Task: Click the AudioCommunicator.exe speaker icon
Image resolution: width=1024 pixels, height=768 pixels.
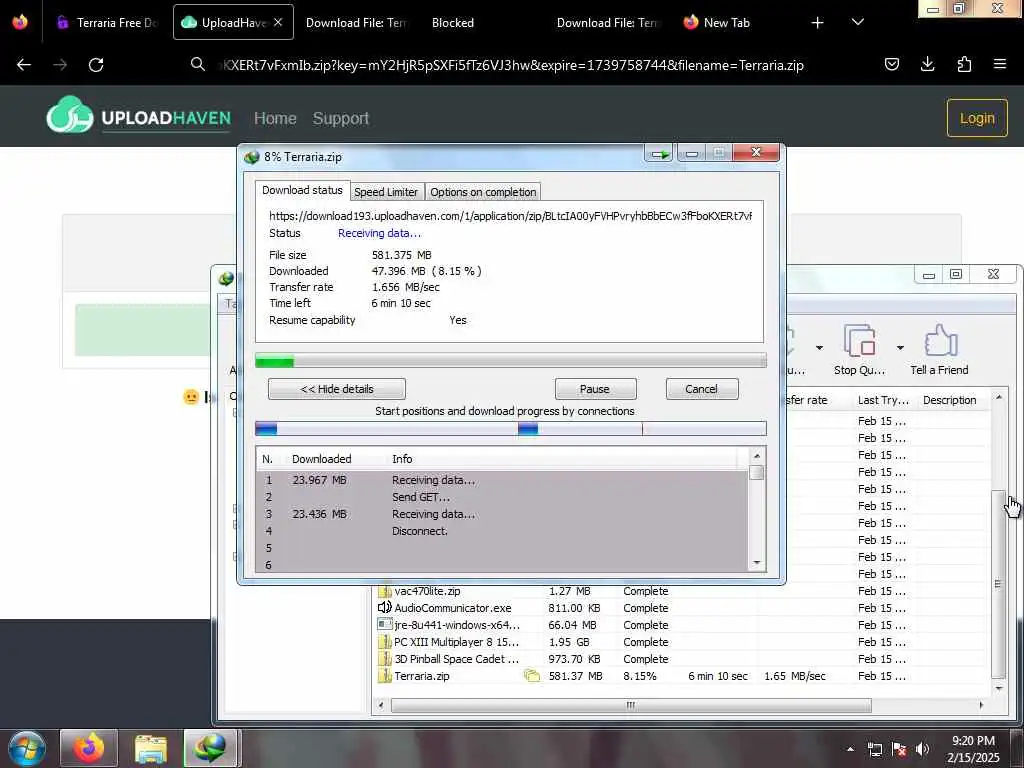Action: [x=385, y=608]
